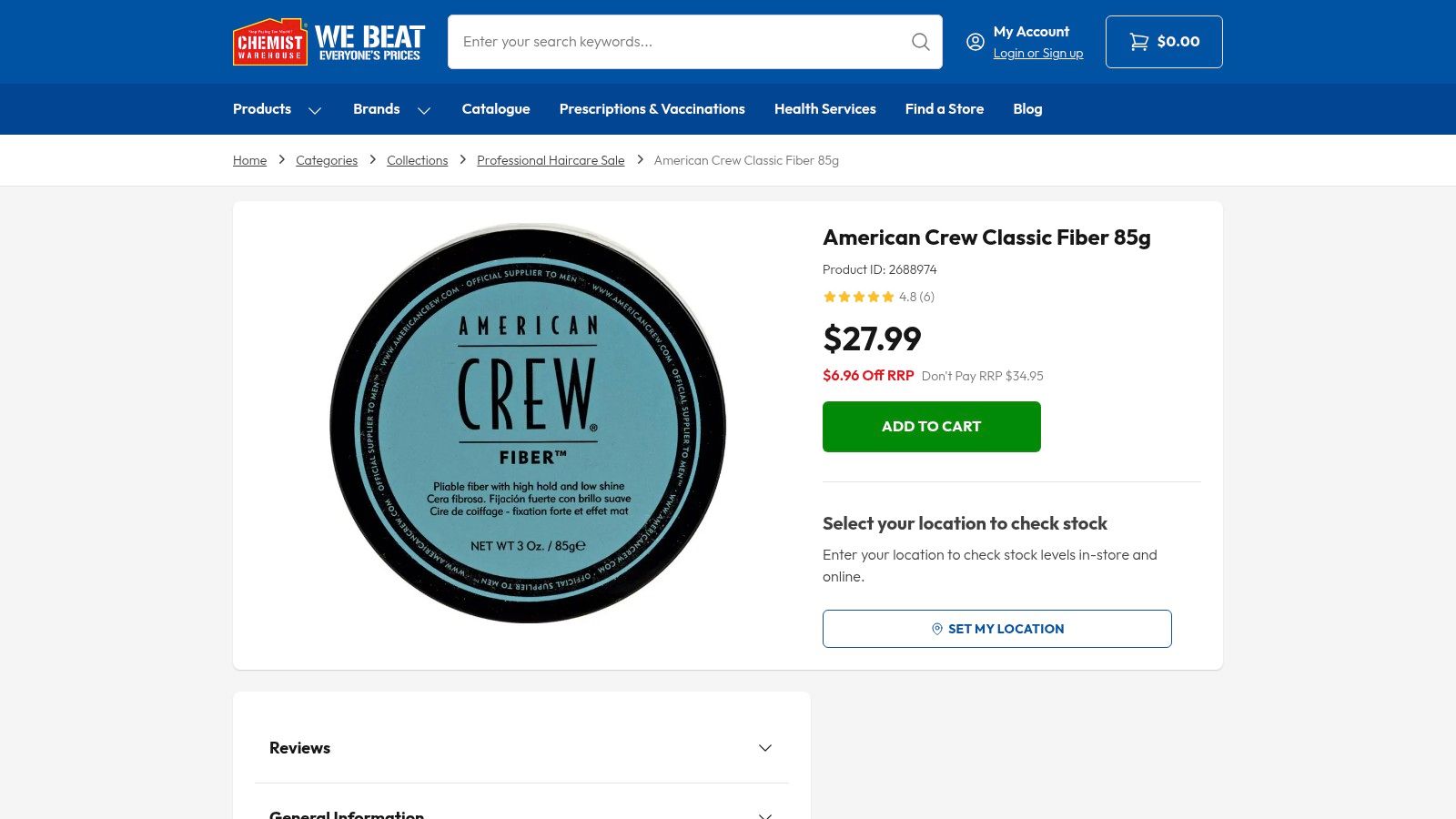
Task: Expand the General Information section
Action: tap(764, 814)
